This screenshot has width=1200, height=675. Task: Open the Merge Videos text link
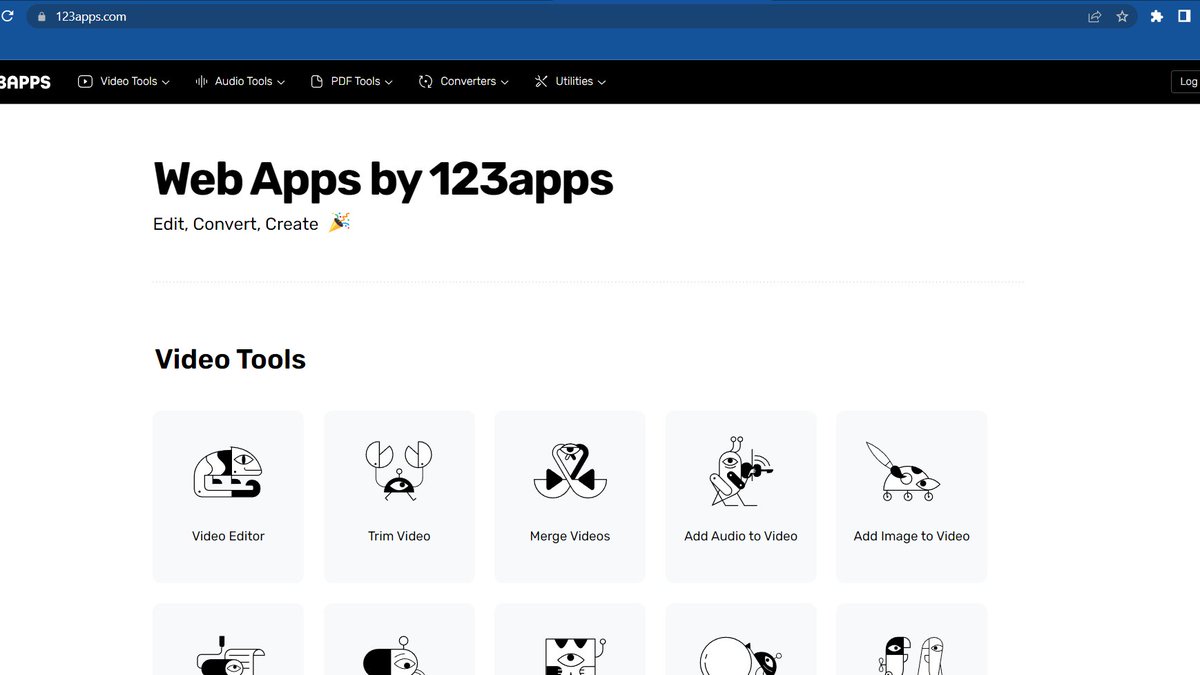tap(570, 536)
